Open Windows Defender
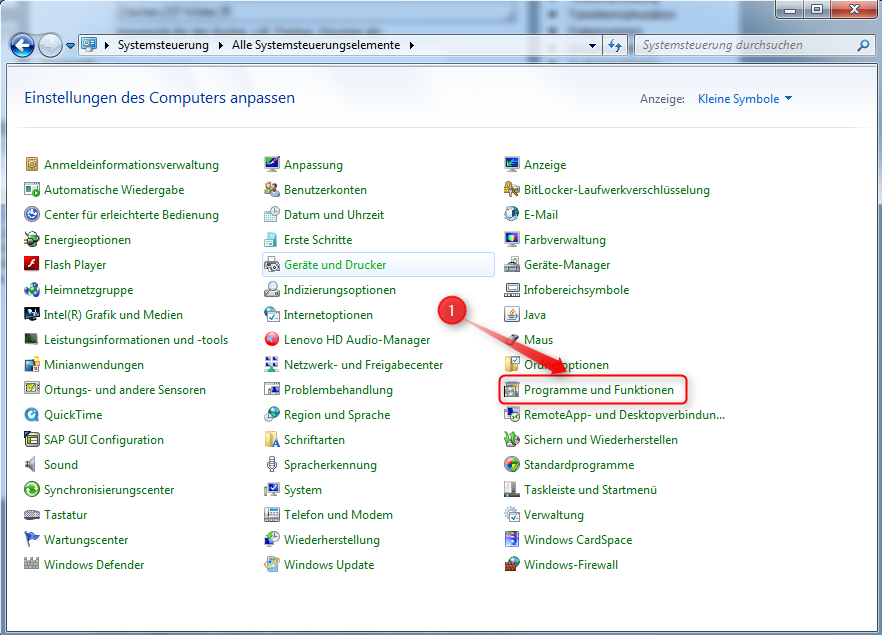The height and width of the screenshot is (635, 882). click(x=94, y=564)
